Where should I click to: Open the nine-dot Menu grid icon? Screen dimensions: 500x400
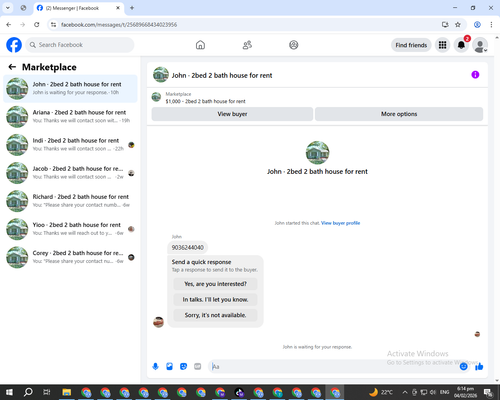(442, 45)
